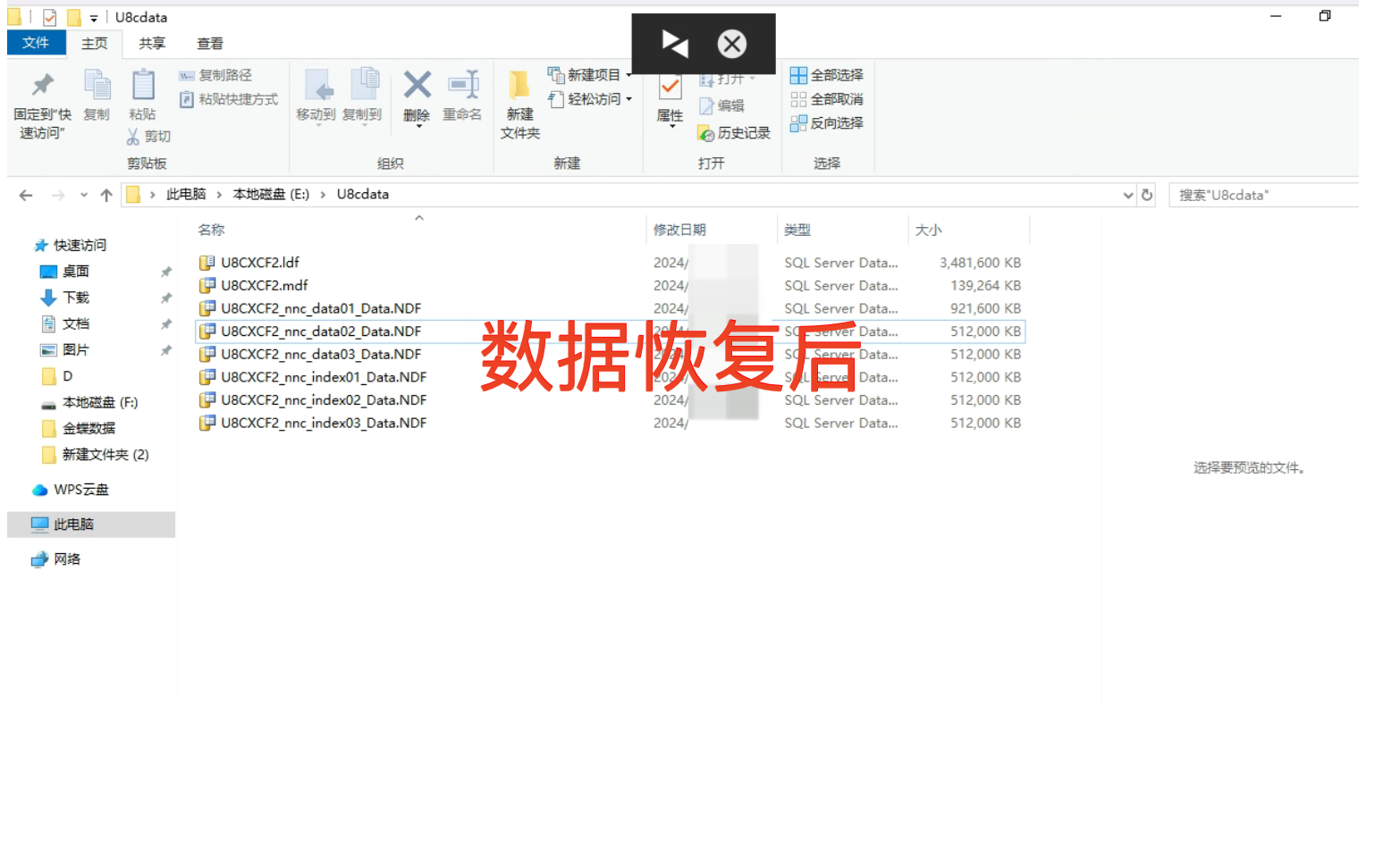Open the Easy access dropdown
The height and width of the screenshot is (856, 1400).
pyautogui.click(x=590, y=99)
